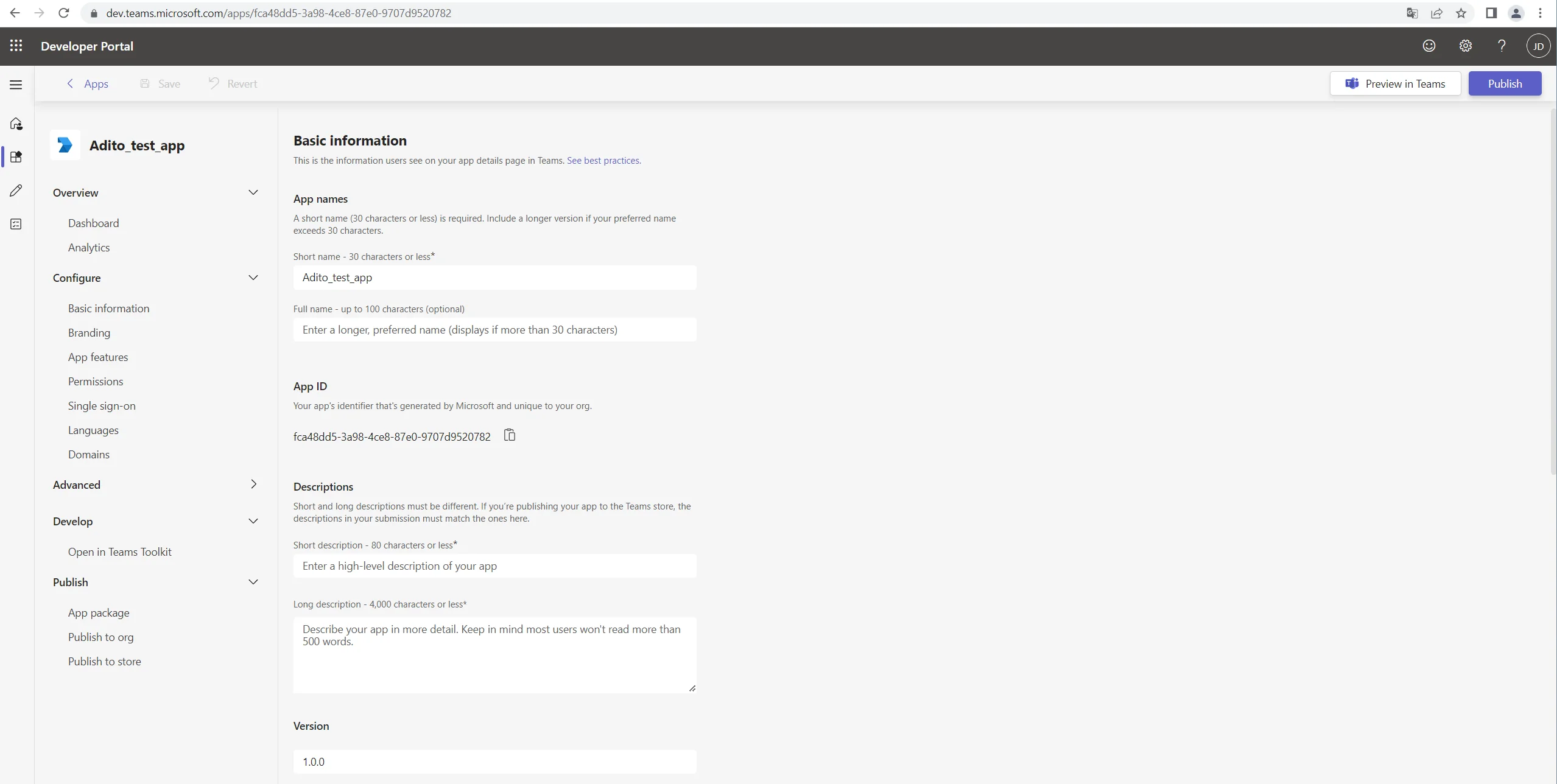The image size is (1557, 784).
Task: Select Branding nav item
Action: point(89,332)
